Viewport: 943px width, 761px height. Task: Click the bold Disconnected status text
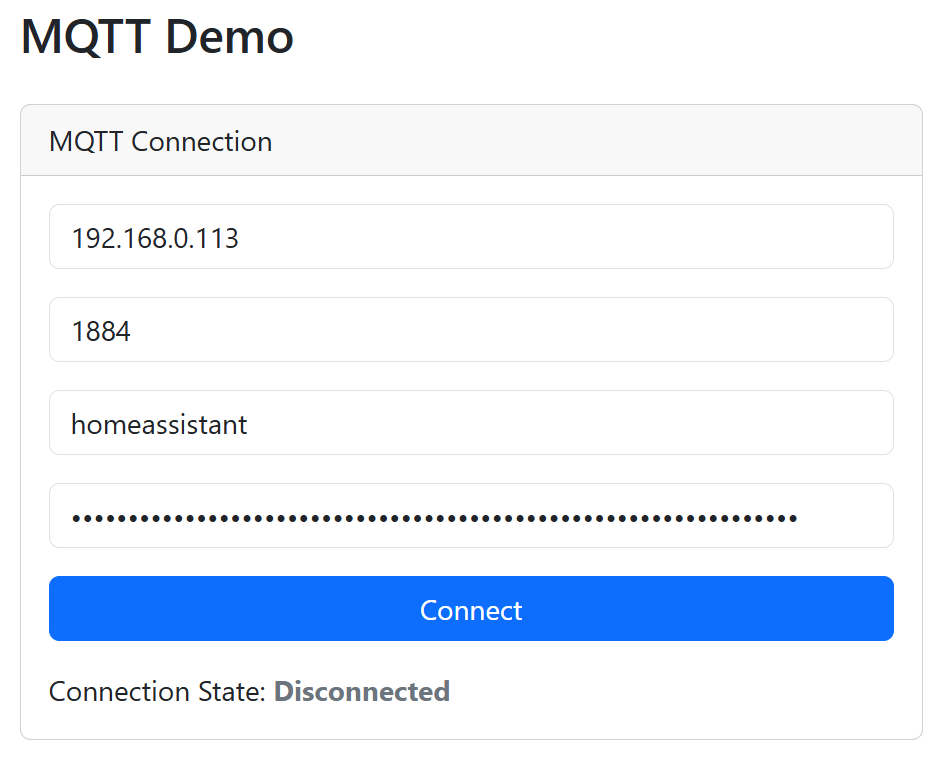click(x=361, y=691)
